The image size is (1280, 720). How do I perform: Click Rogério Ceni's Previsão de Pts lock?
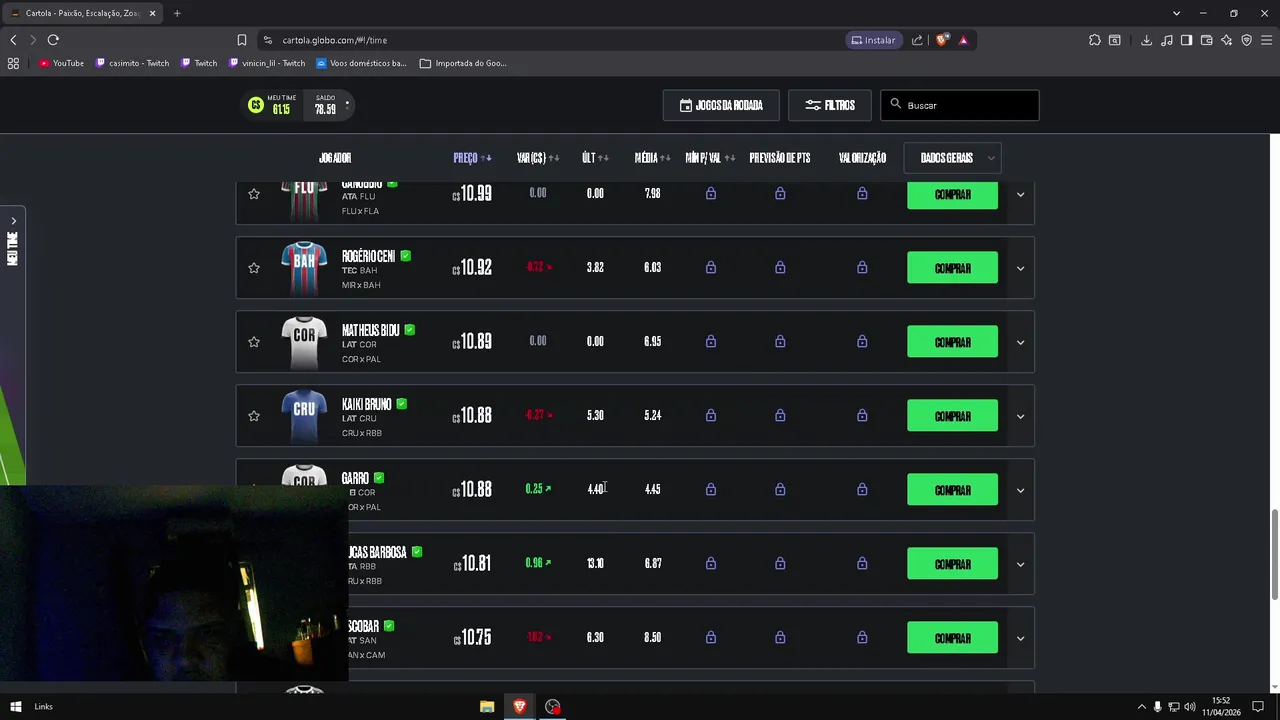click(x=780, y=268)
